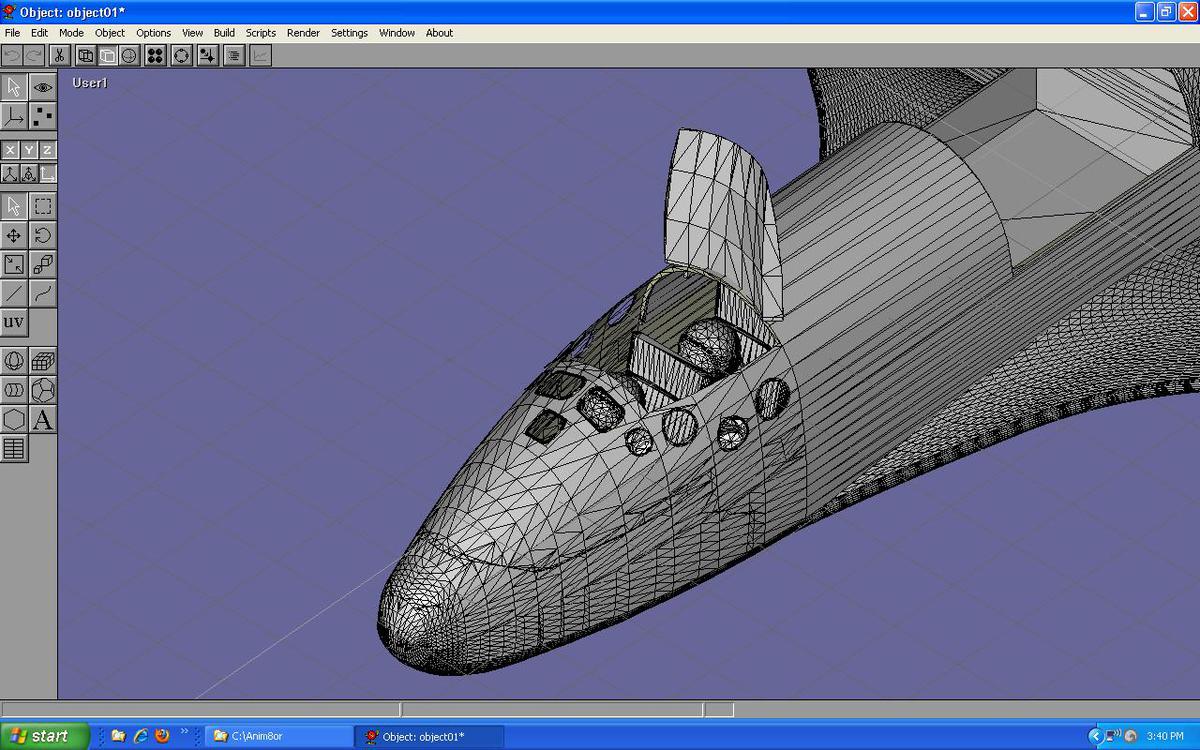Pick the Select arrow tool
The height and width of the screenshot is (750, 1200).
pyautogui.click(x=14, y=206)
